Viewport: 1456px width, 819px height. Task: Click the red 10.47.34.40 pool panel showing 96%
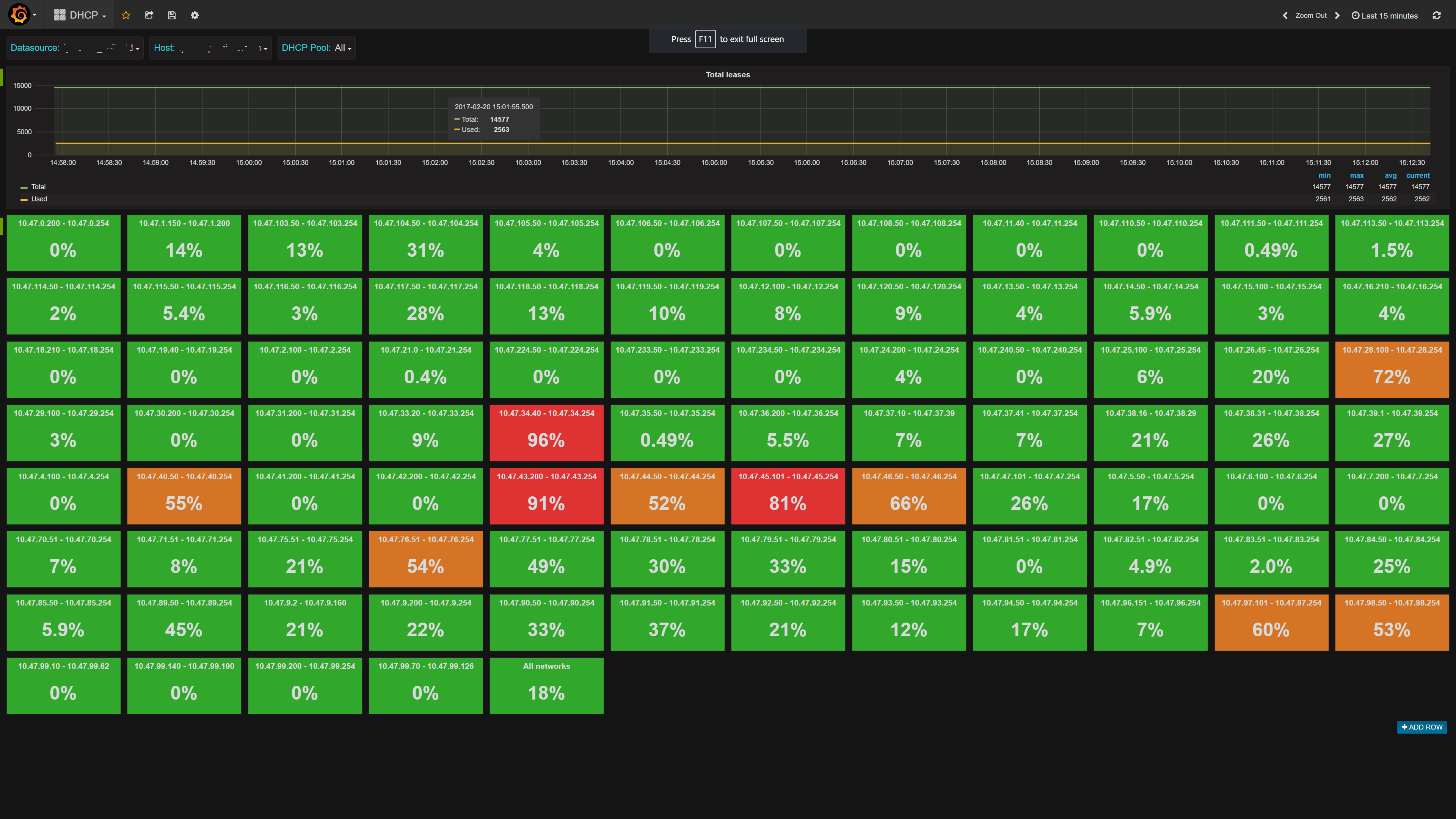click(546, 432)
